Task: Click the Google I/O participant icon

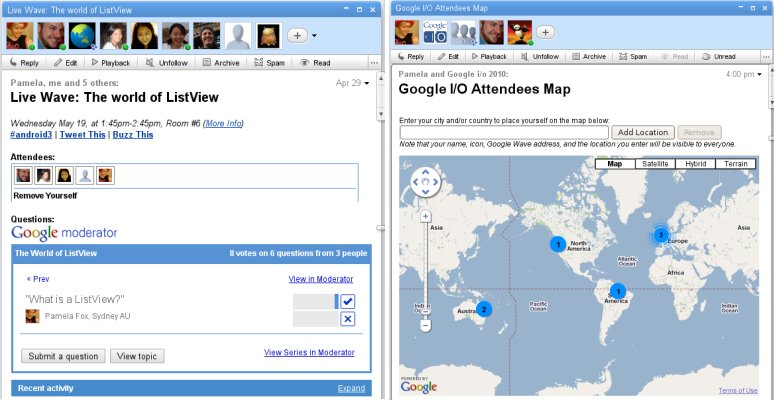Action: [435, 32]
